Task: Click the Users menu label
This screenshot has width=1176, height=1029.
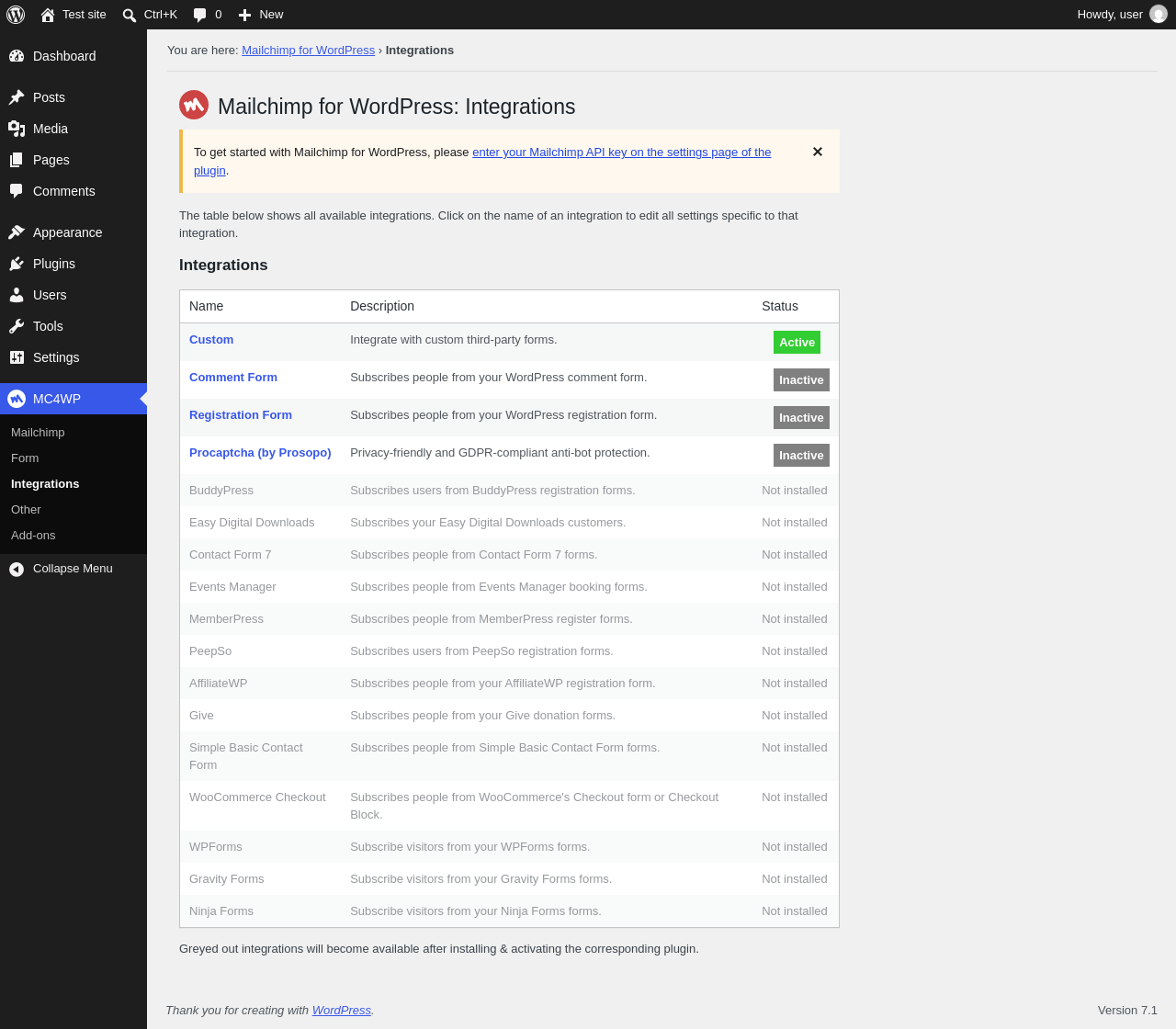Action: [50, 295]
